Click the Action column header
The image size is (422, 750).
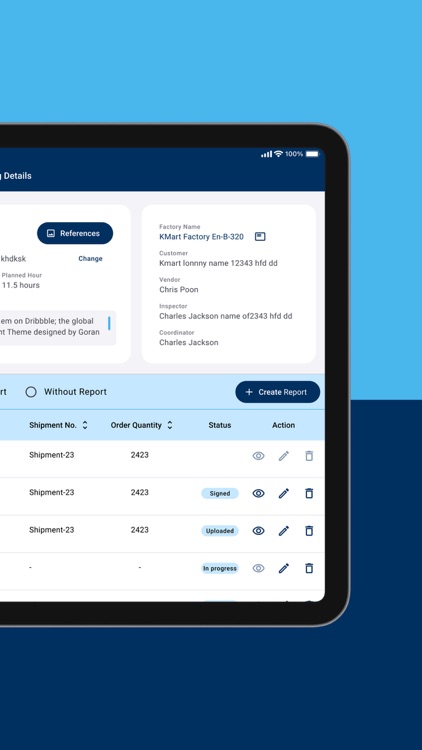(284, 425)
